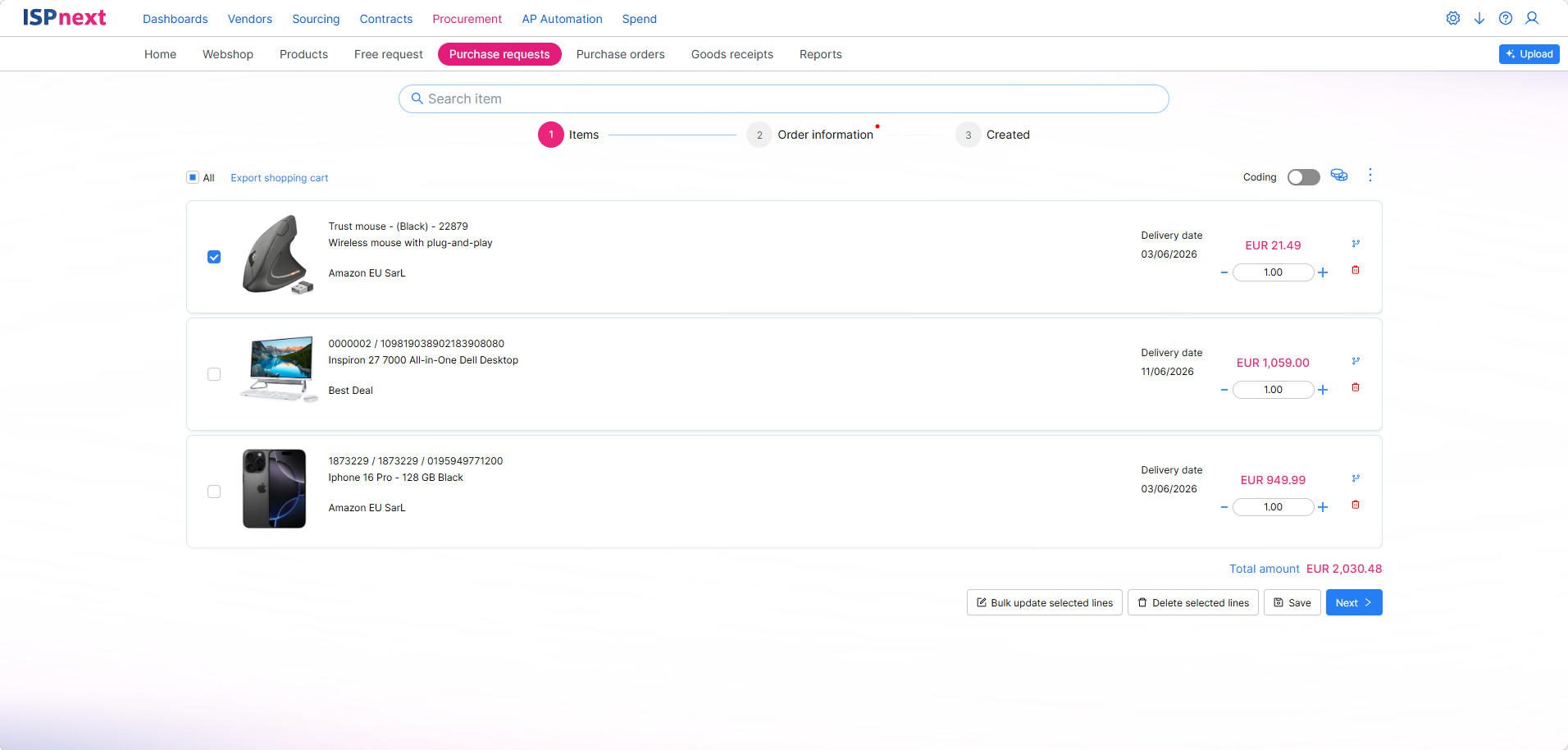Decrease quantity of Inspiron Dell Desktop
1568x750 pixels.
point(1224,390)
